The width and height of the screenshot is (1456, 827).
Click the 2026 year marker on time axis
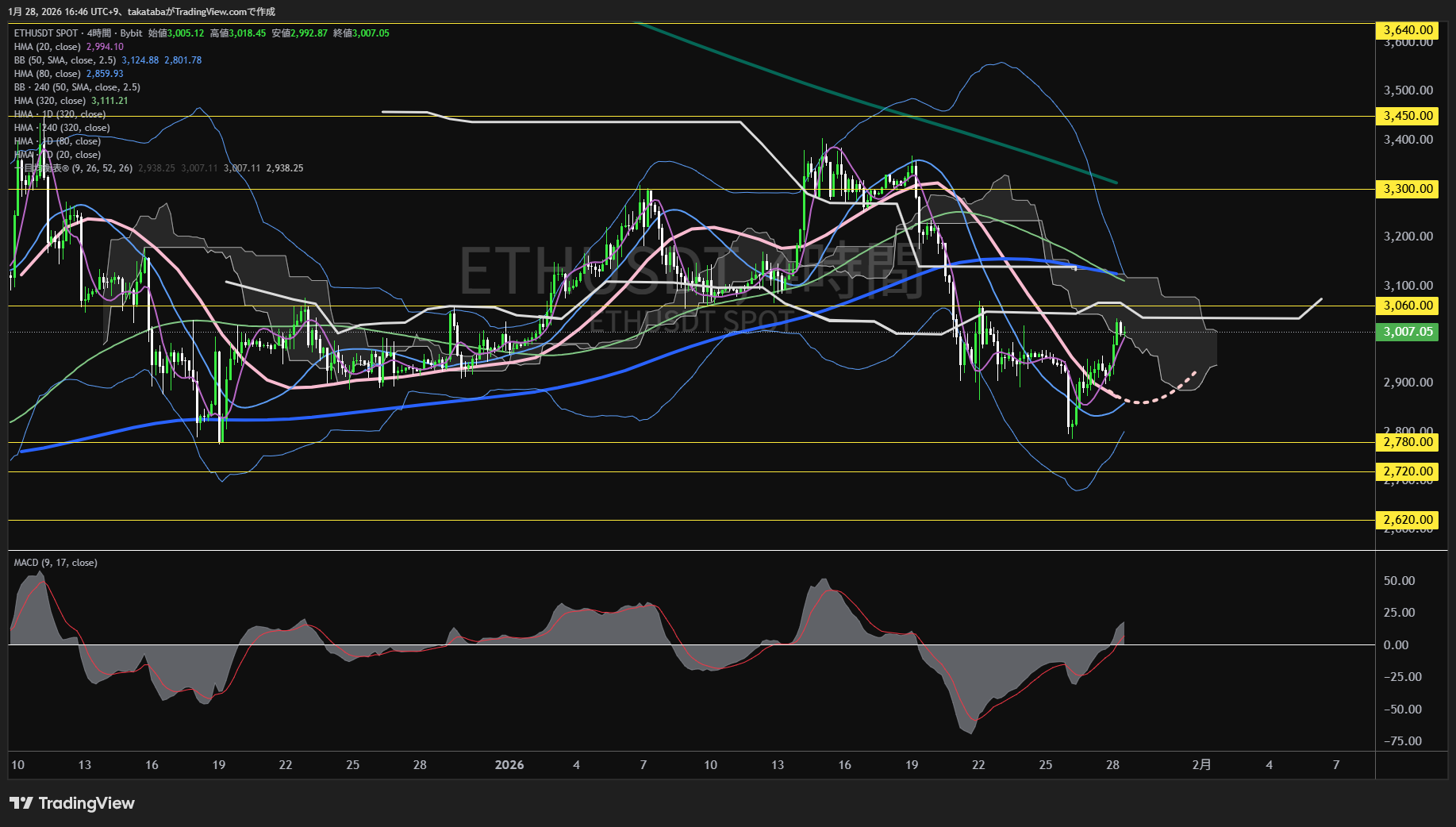point(509,765)
